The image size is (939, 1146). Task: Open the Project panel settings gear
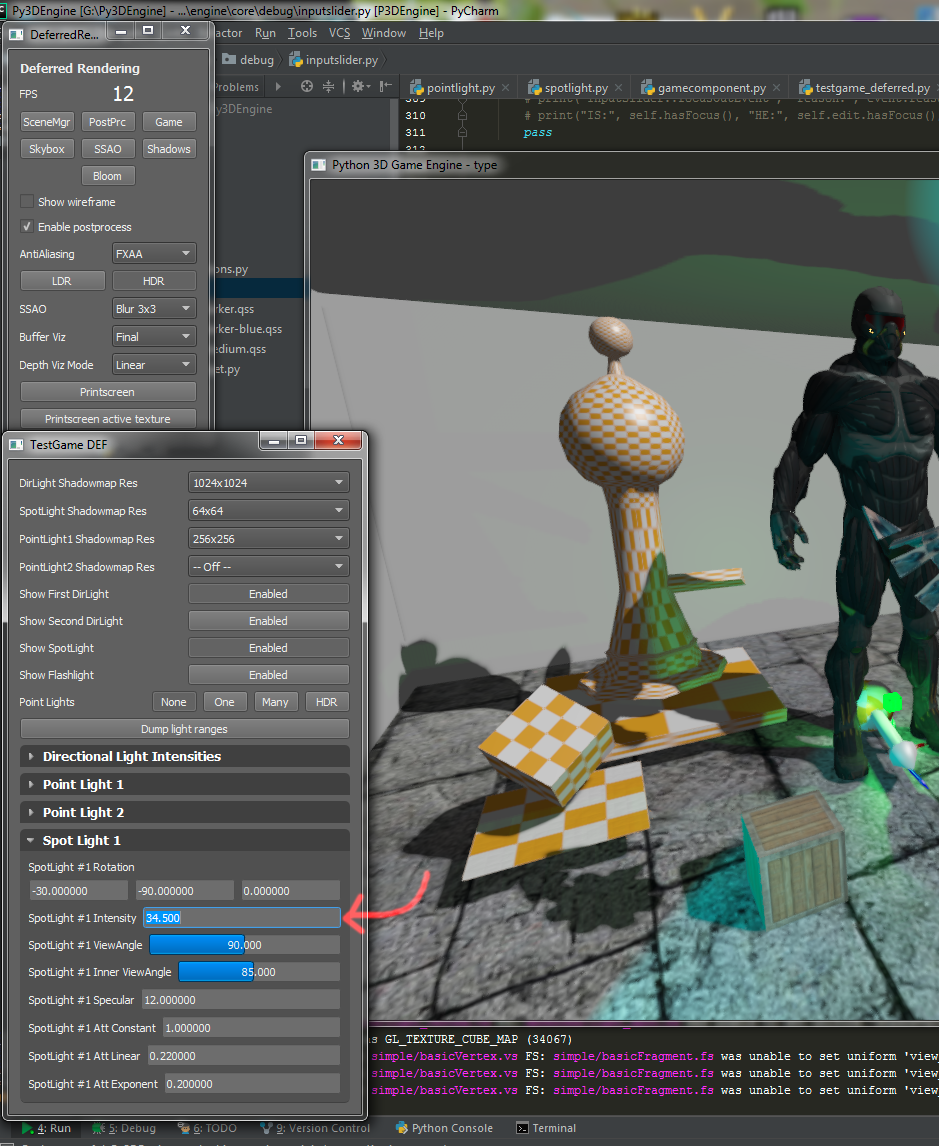click(x=359, y=87)
